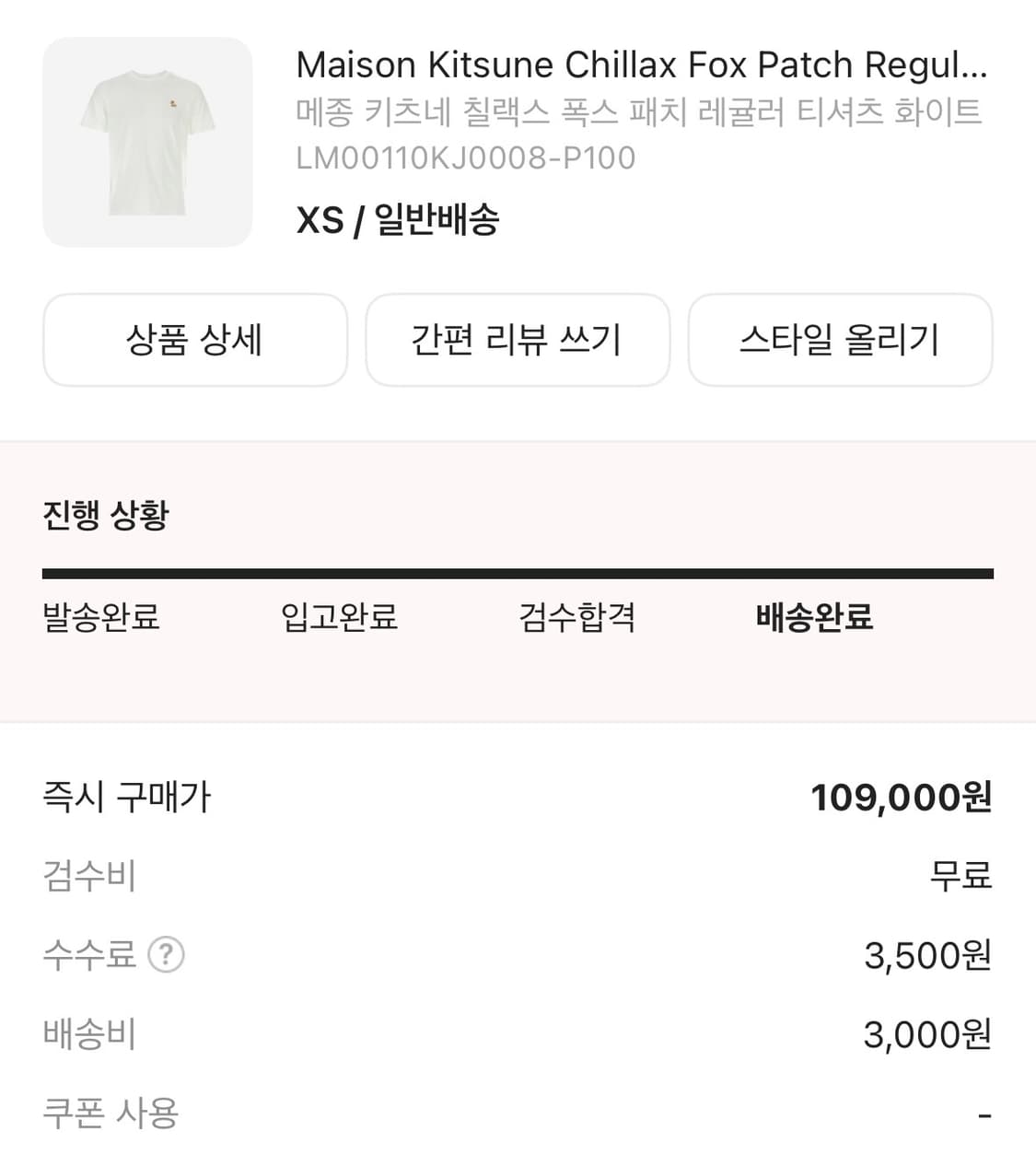Select the Korean product name text
Viewport: 1036px width, 1166px height.
pos(638,112)
